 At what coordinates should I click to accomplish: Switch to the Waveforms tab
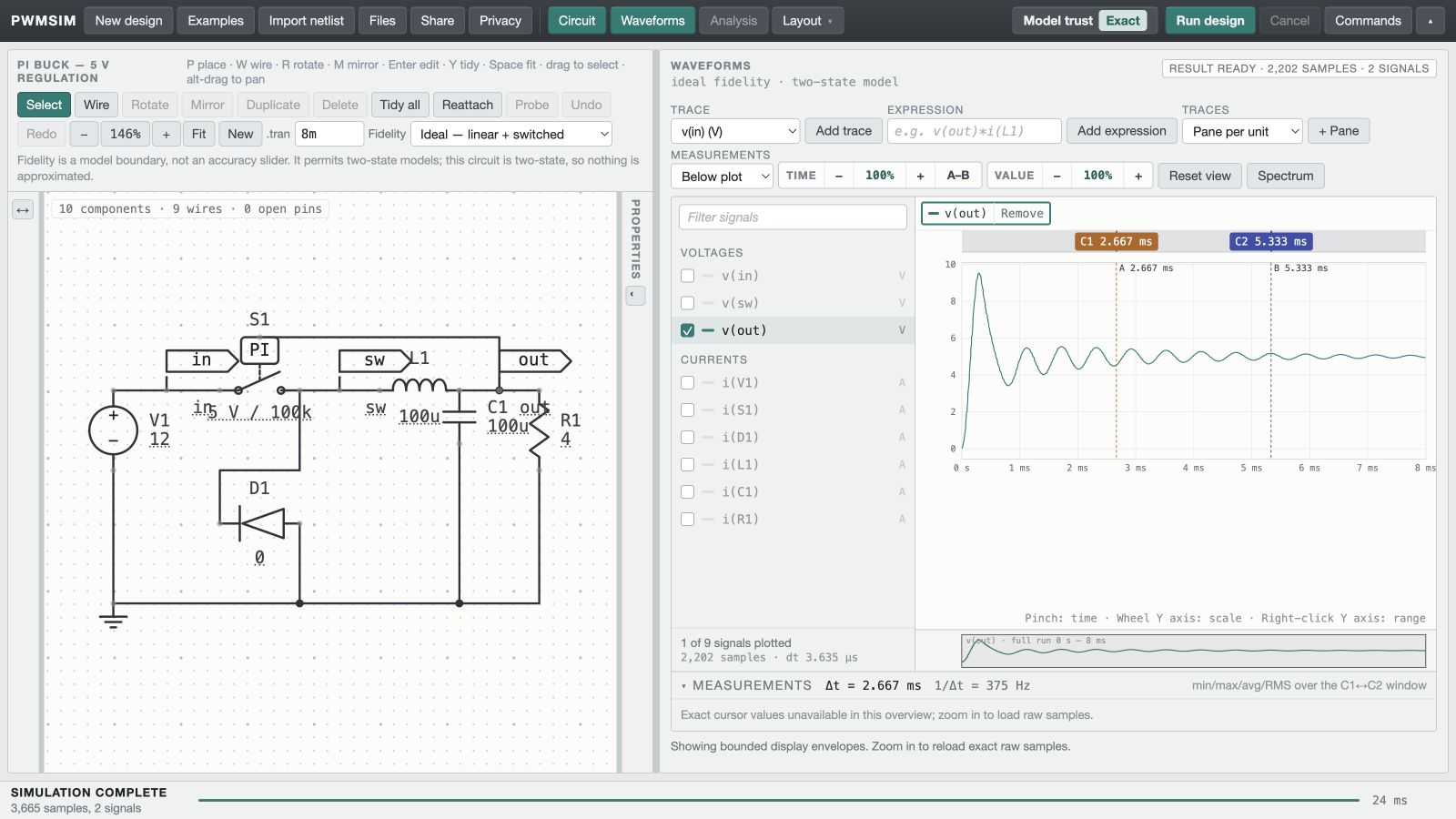pyautogui.click(x=652, y=21)
